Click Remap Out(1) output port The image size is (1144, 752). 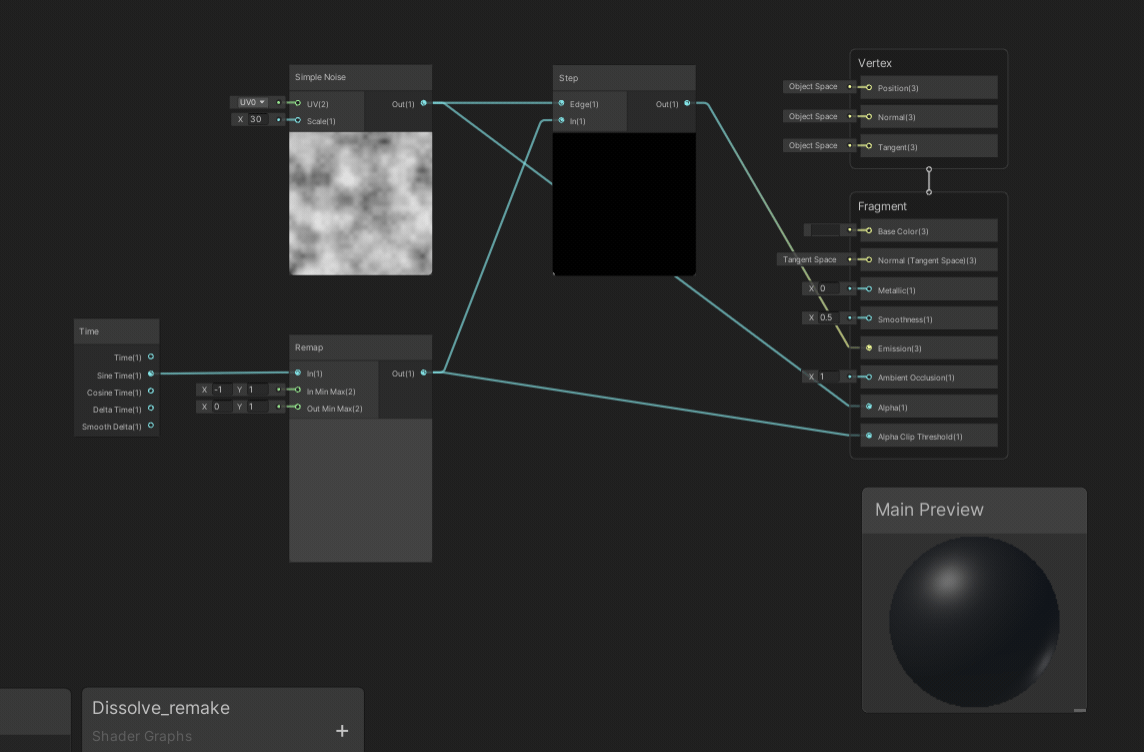tap(424, 373)
